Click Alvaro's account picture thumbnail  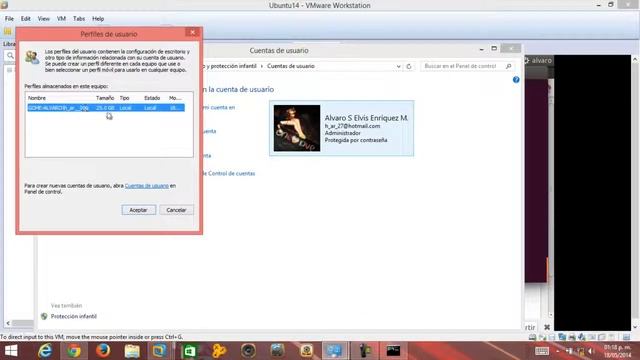point(297,128)
